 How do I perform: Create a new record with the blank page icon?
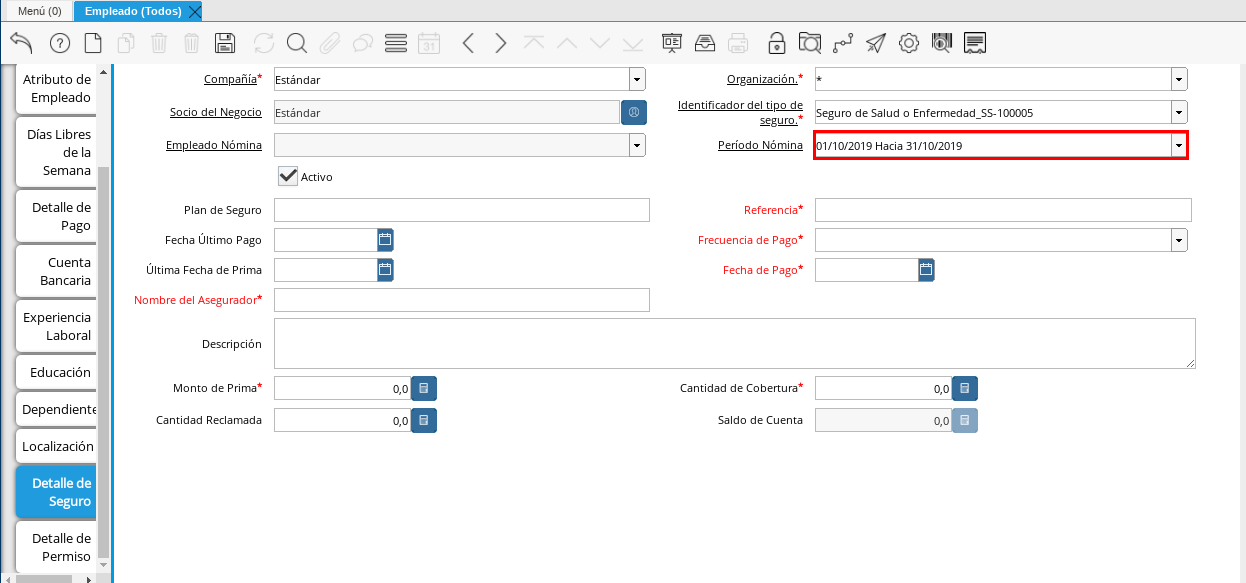93,43
